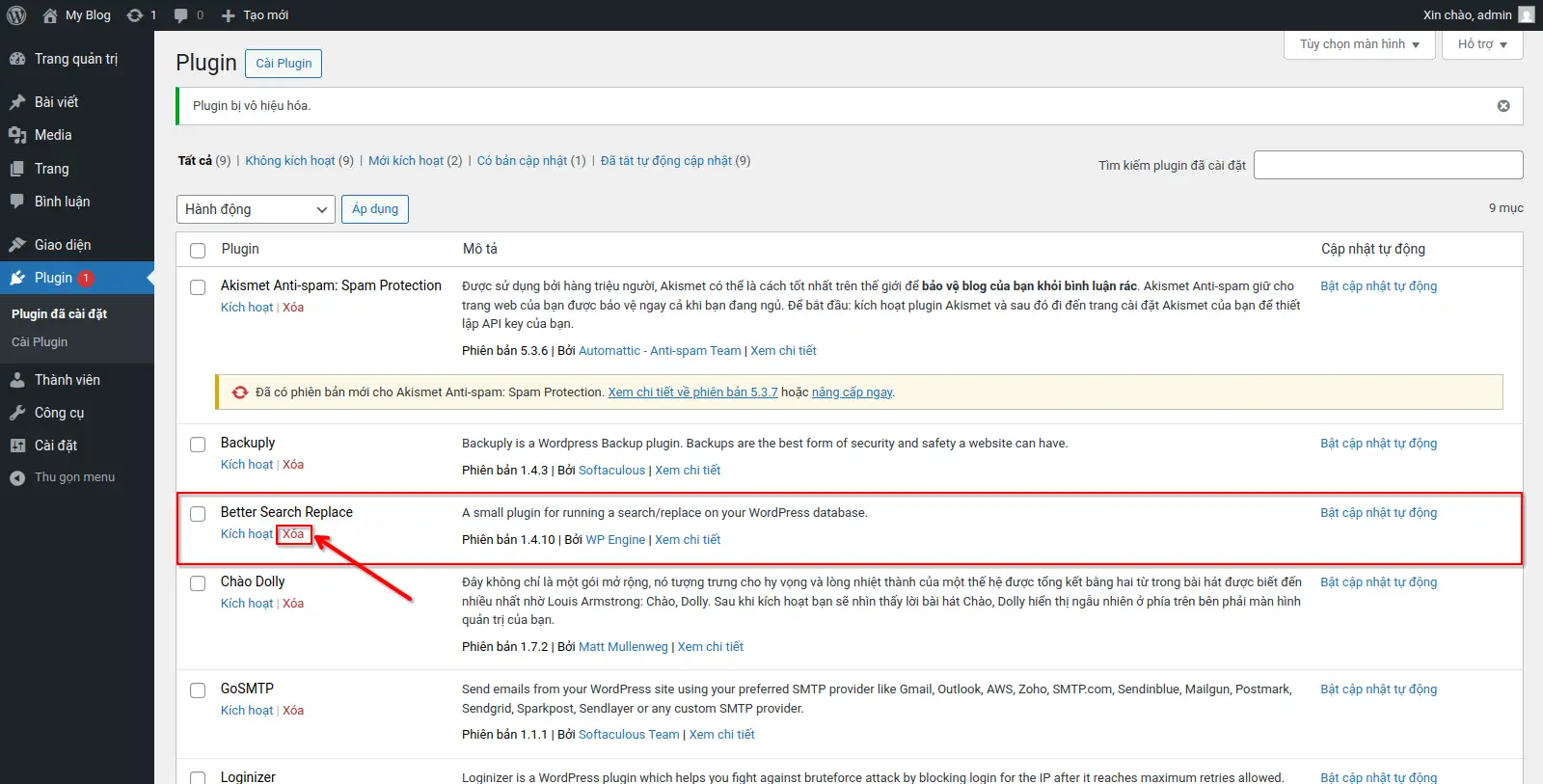Check the Akismet Anti-spam checkbox
Viewport: 1543px width, 784px height.
tap(198, 287)
